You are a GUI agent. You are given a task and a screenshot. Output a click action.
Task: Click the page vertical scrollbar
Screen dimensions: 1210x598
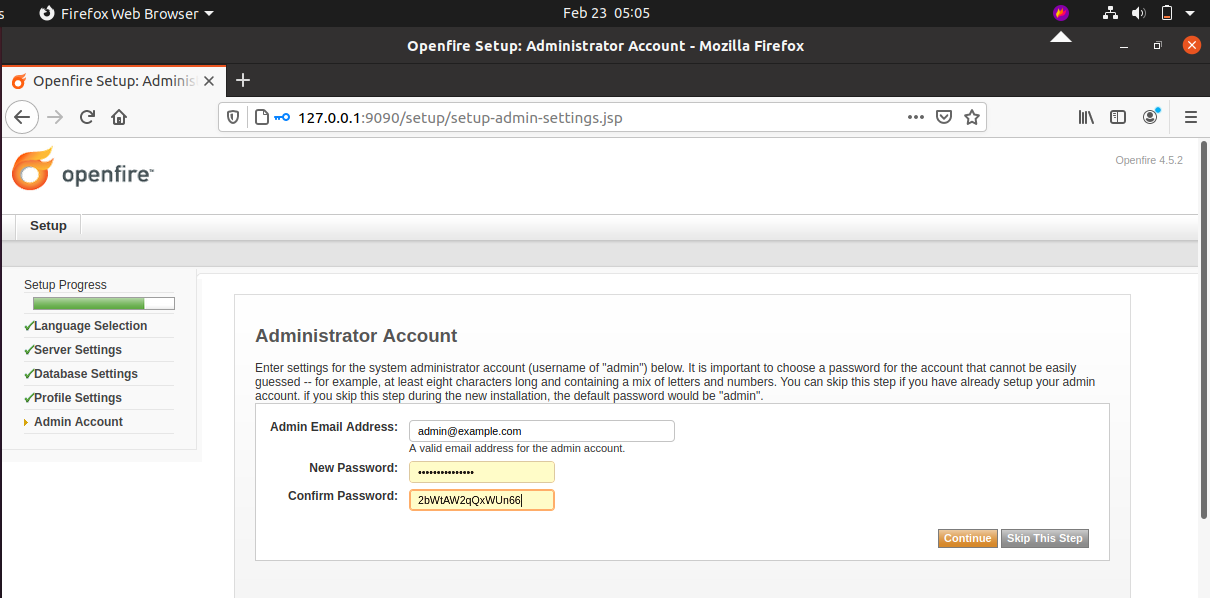tap(1203, 330)
